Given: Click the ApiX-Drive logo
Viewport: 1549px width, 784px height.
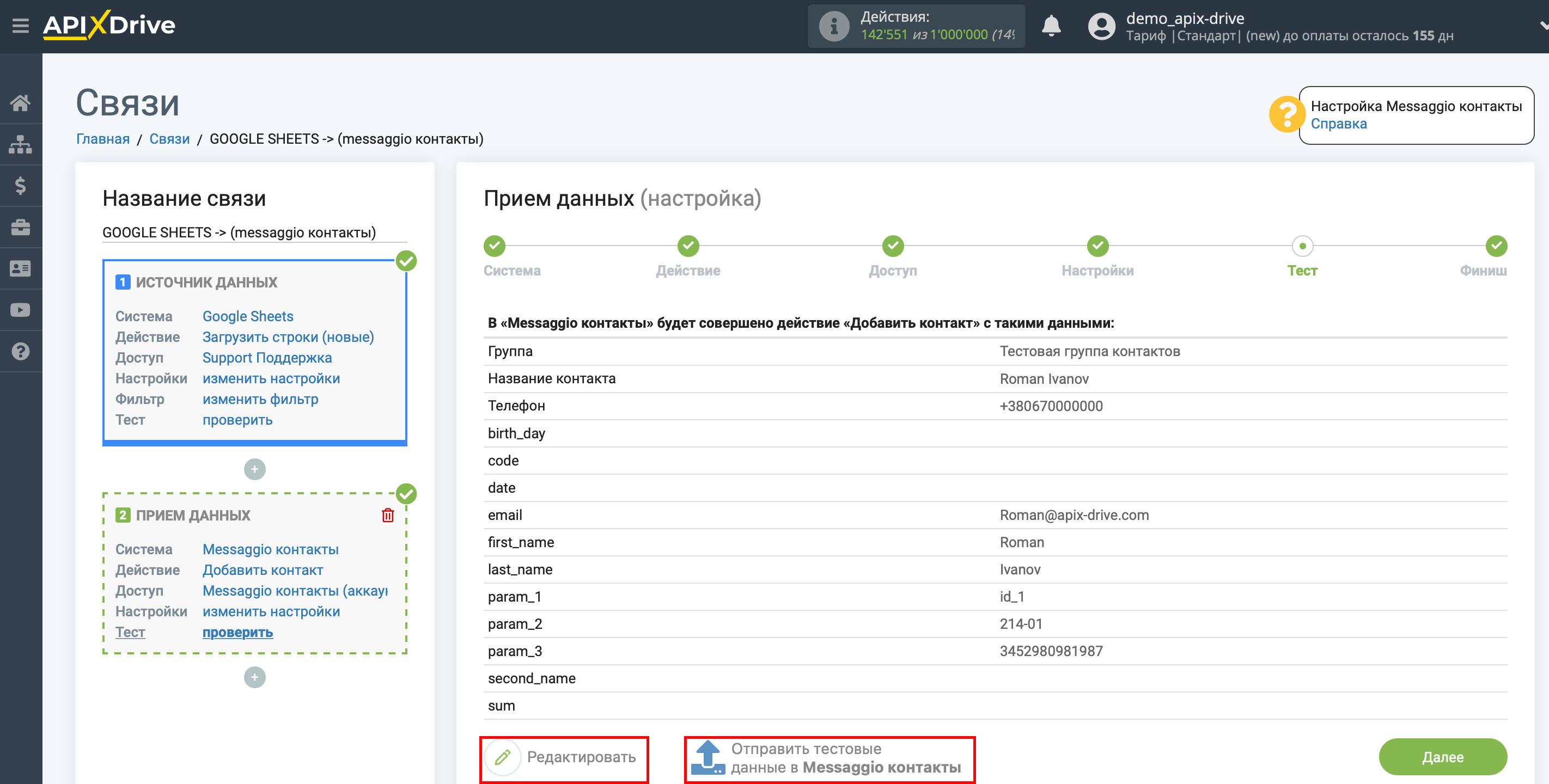Looking at the screenshot, I should (109, 25).
